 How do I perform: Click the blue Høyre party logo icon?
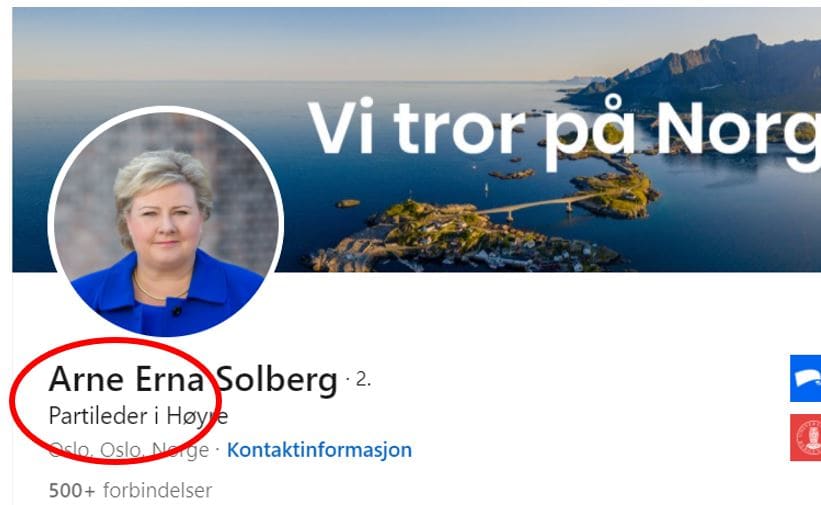806,378
